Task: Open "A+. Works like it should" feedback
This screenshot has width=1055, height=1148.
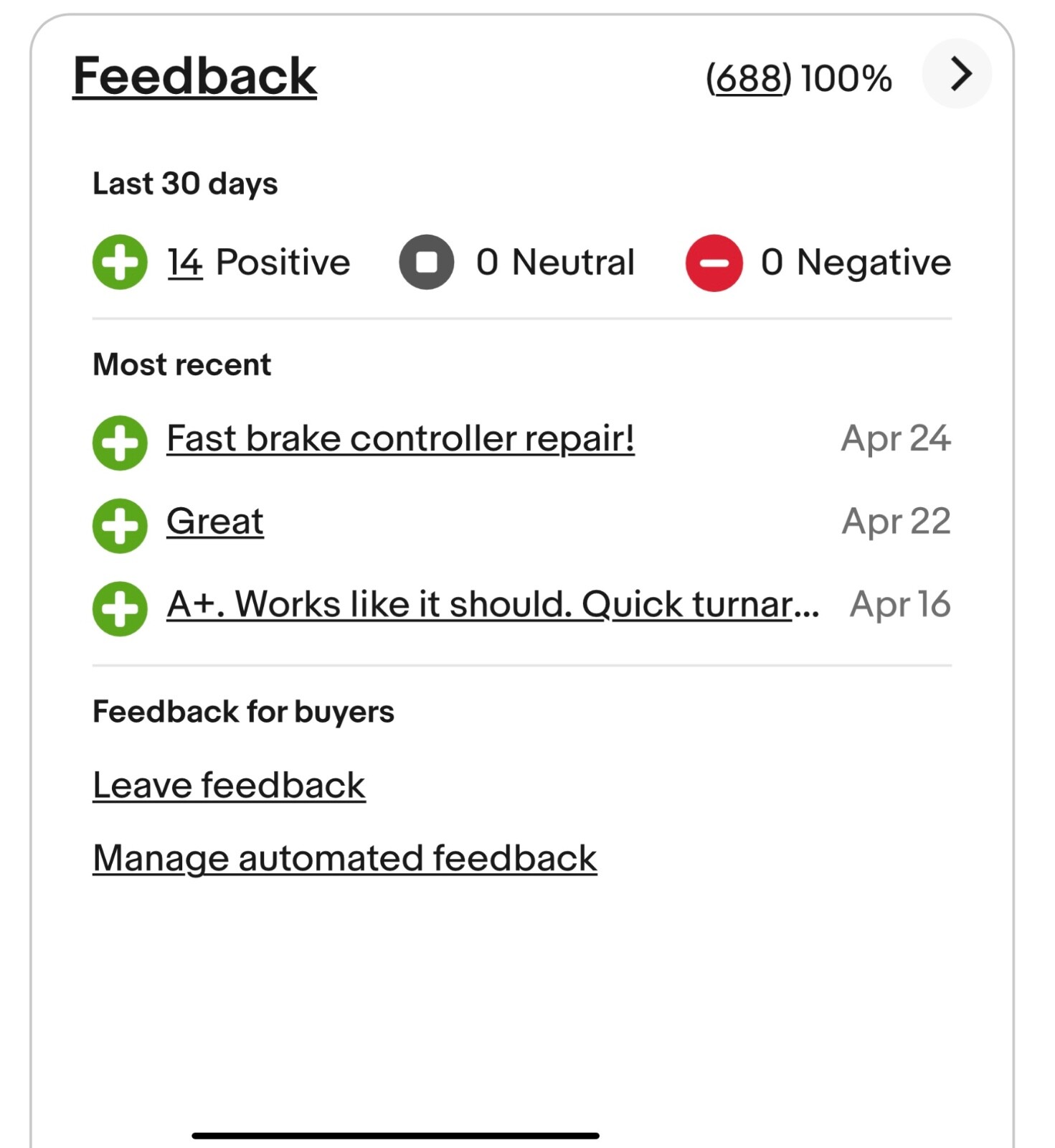Action: 492,604
